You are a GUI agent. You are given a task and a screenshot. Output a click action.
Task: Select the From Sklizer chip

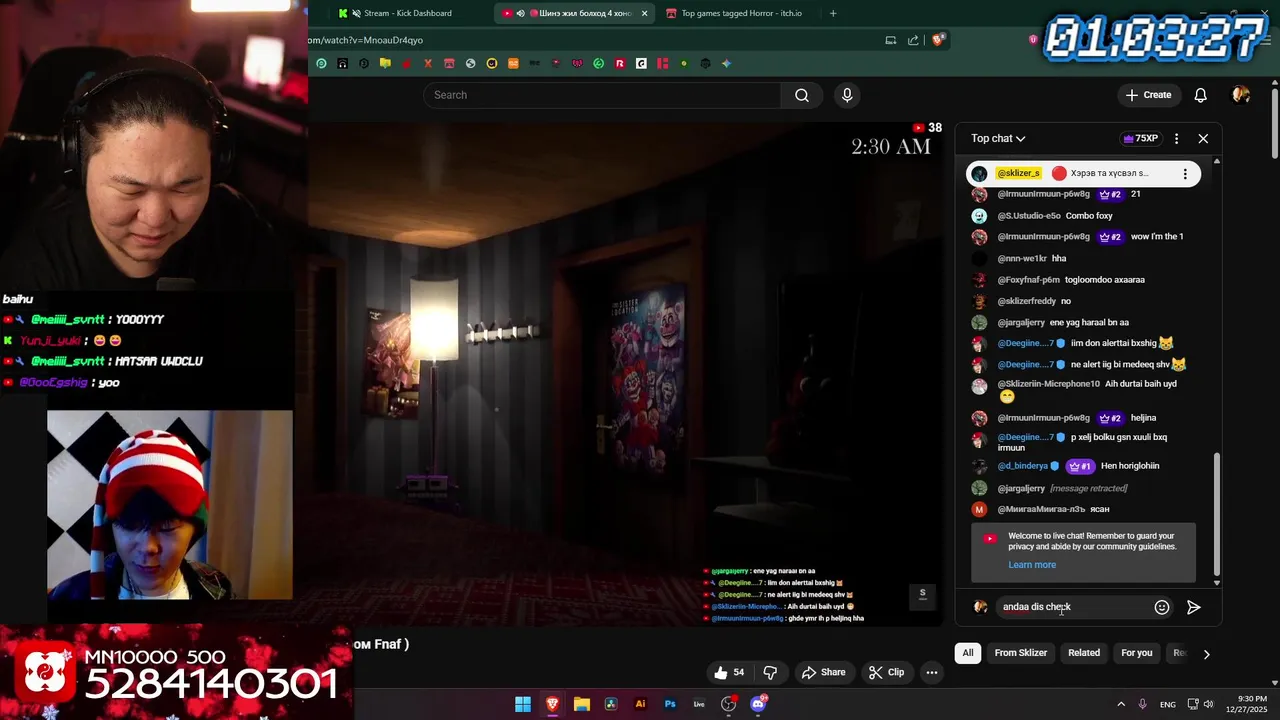pyautogui.click(x=1021, y=653)
